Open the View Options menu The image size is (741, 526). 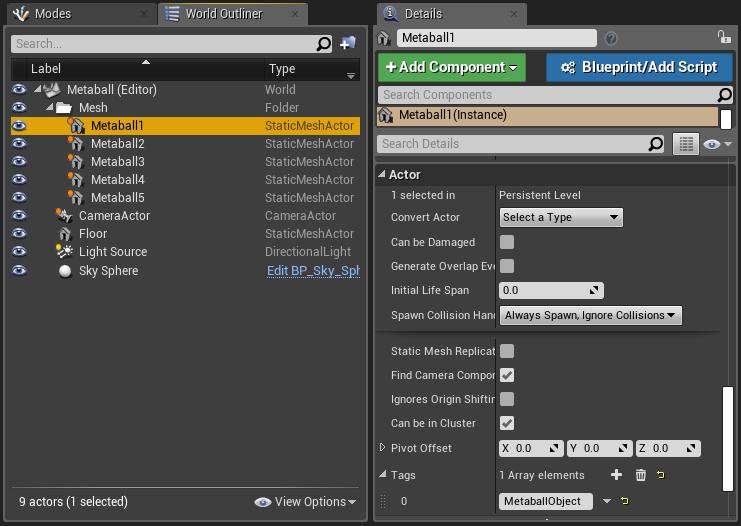305,501
